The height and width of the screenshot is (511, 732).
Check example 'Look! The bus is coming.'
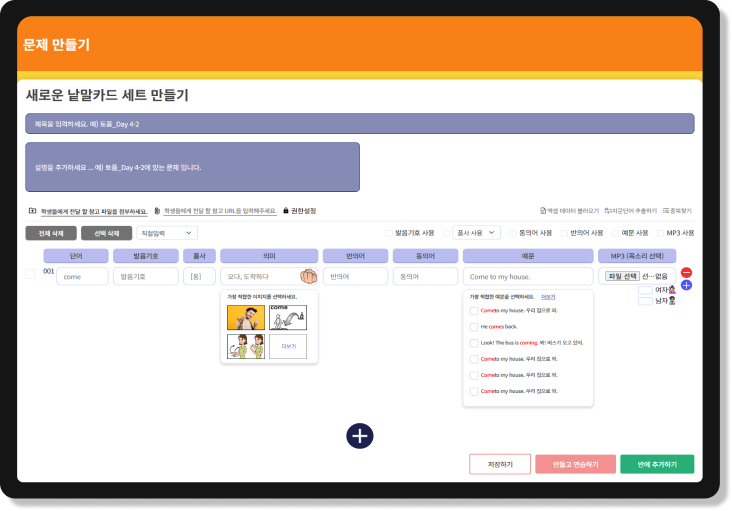pyautogui.click(x=474, y=343)
